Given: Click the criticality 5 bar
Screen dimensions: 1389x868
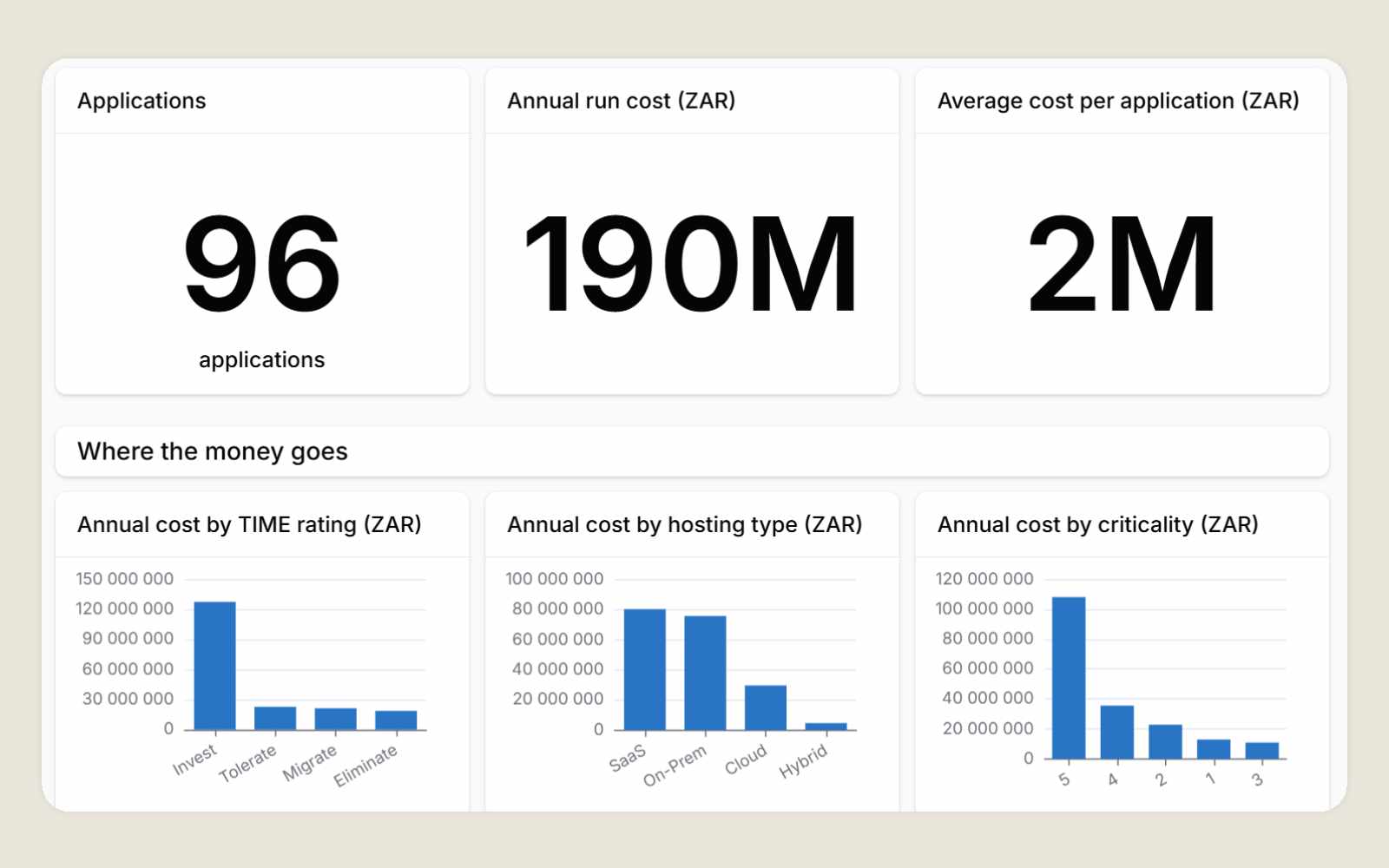Looking at the screenshot, I should tap(1069, 678).
